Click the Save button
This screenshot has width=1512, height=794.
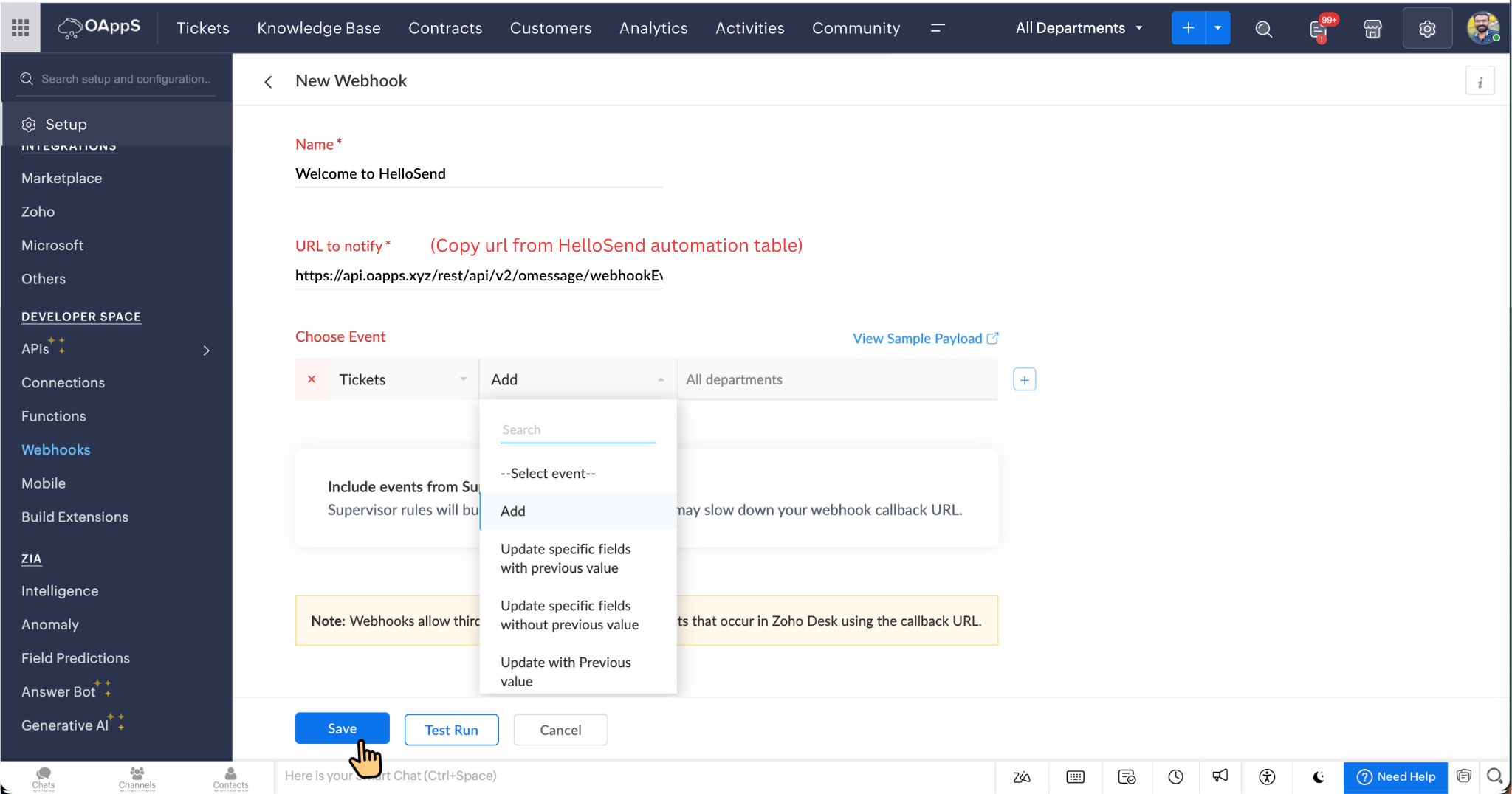click(x=342, y=728)
